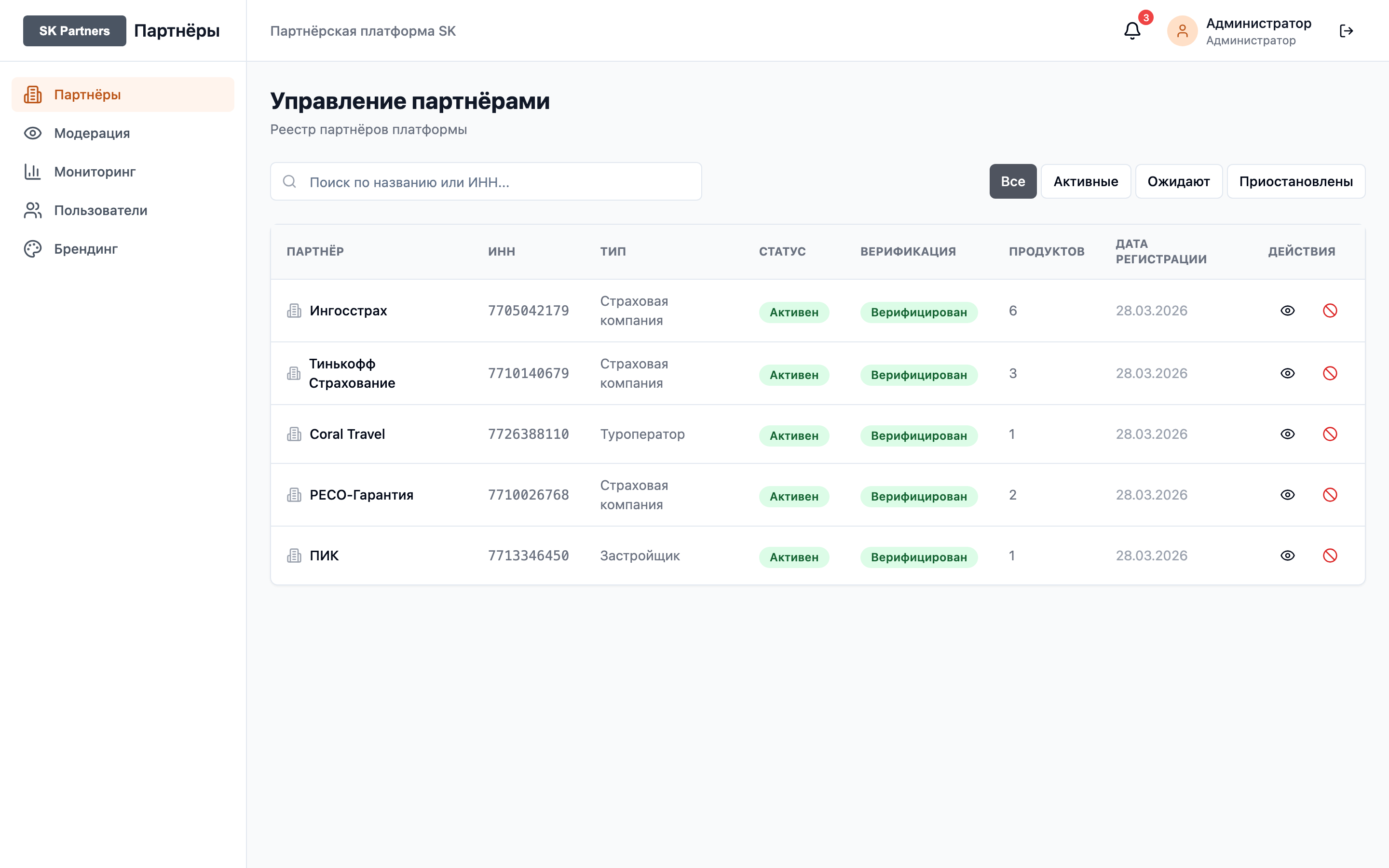Click building icon beside ПИК
The width and height of the screenshot is (1389, 868).
click(x=294, y=556)
